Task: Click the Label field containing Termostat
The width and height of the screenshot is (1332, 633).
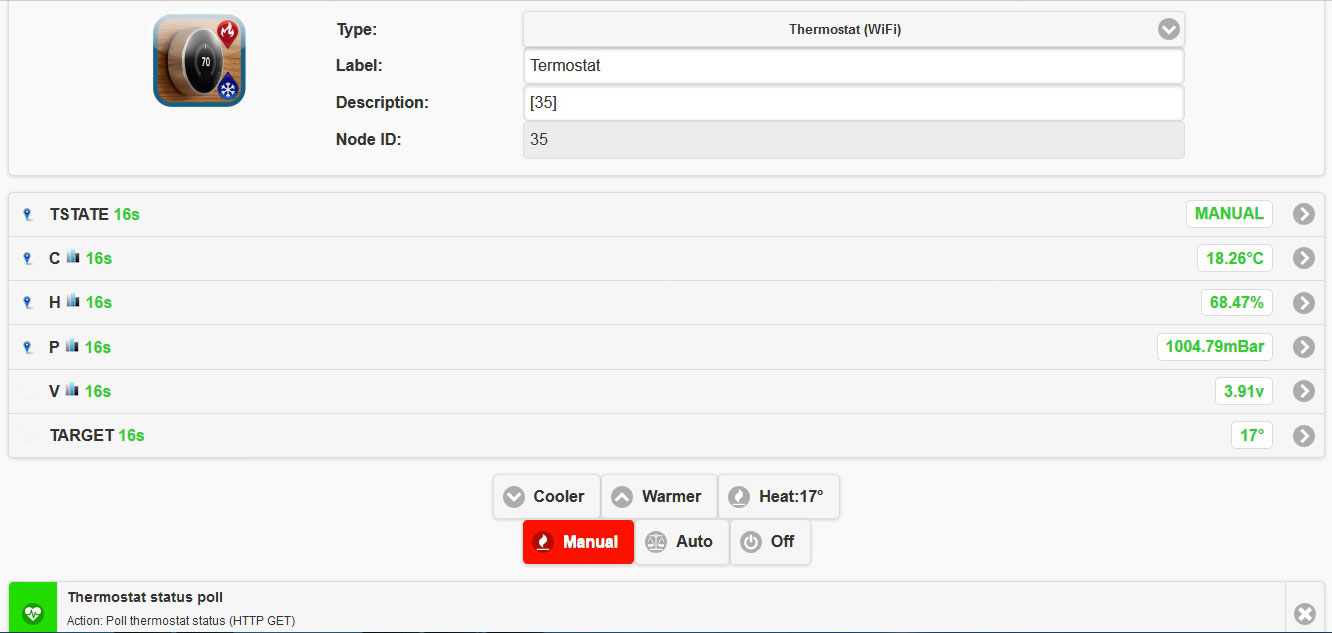Action: 853,66
